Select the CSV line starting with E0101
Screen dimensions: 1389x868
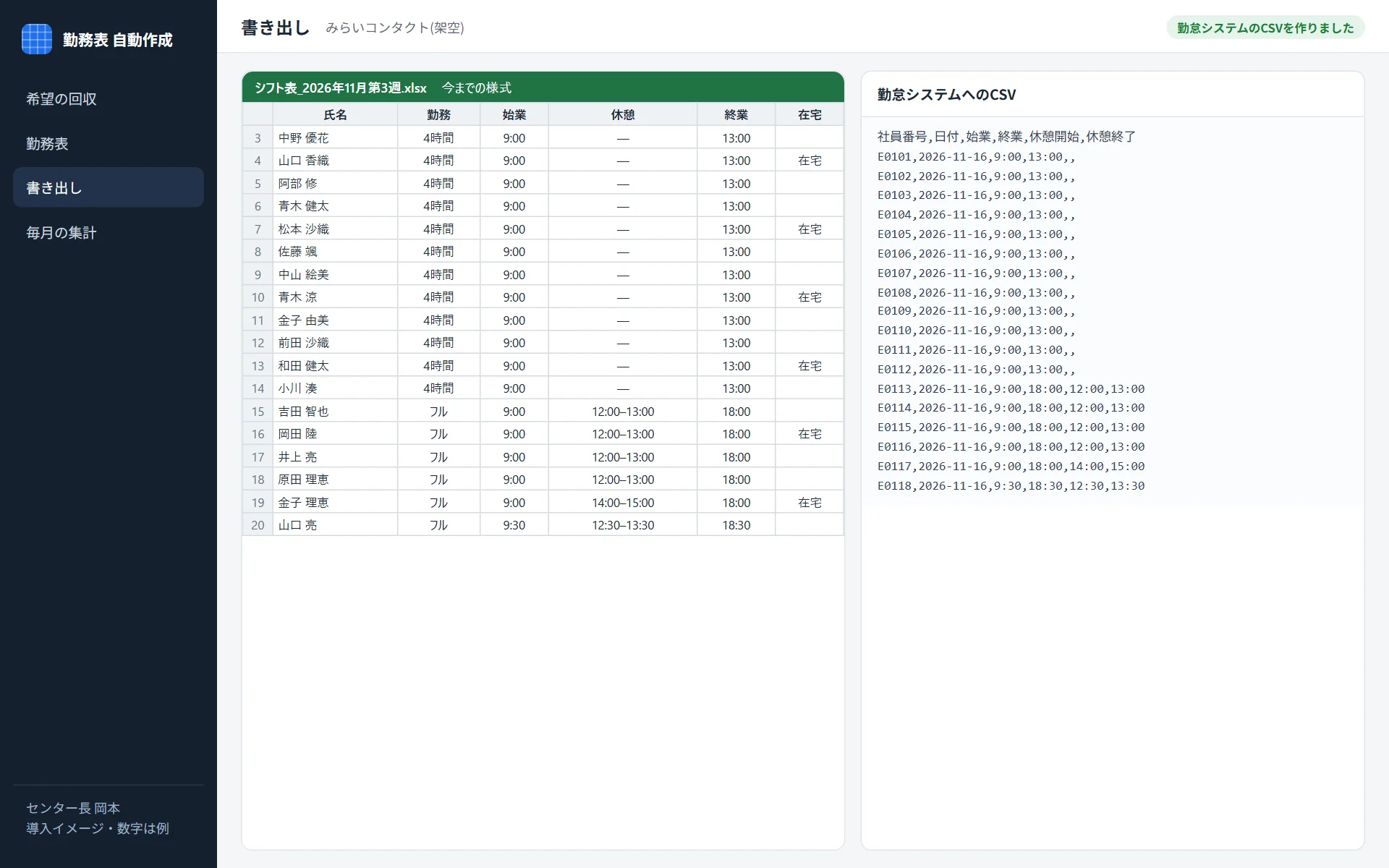pos(976,156)
